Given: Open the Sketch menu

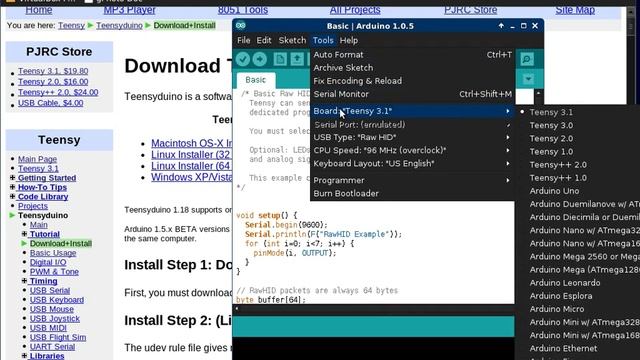Looking at the screenshot, I should coord(292,40).
